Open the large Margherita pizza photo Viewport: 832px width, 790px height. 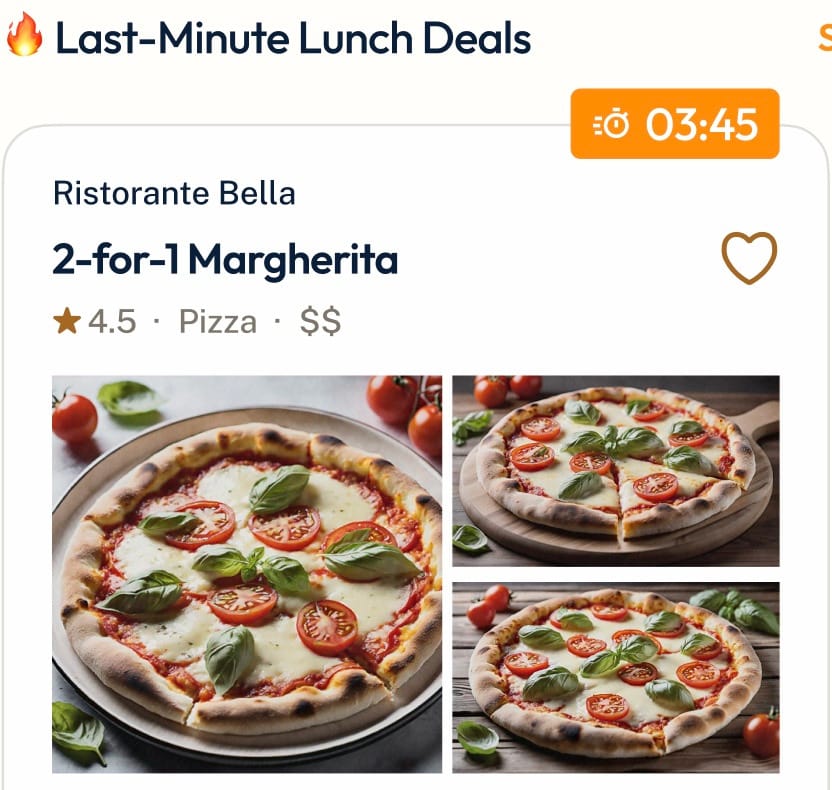coord(247,574)
